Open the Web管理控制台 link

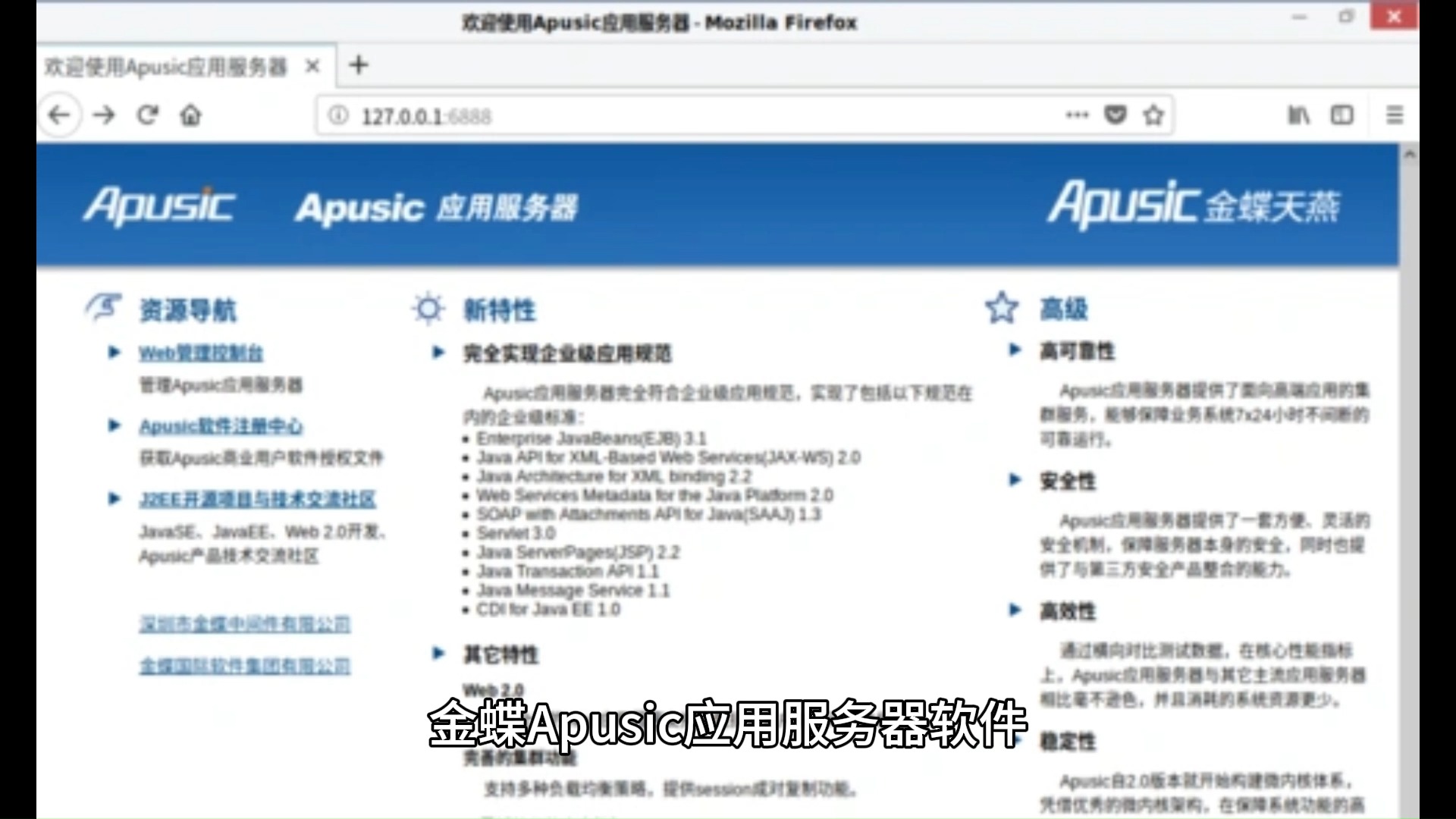(x=201, y=353)
